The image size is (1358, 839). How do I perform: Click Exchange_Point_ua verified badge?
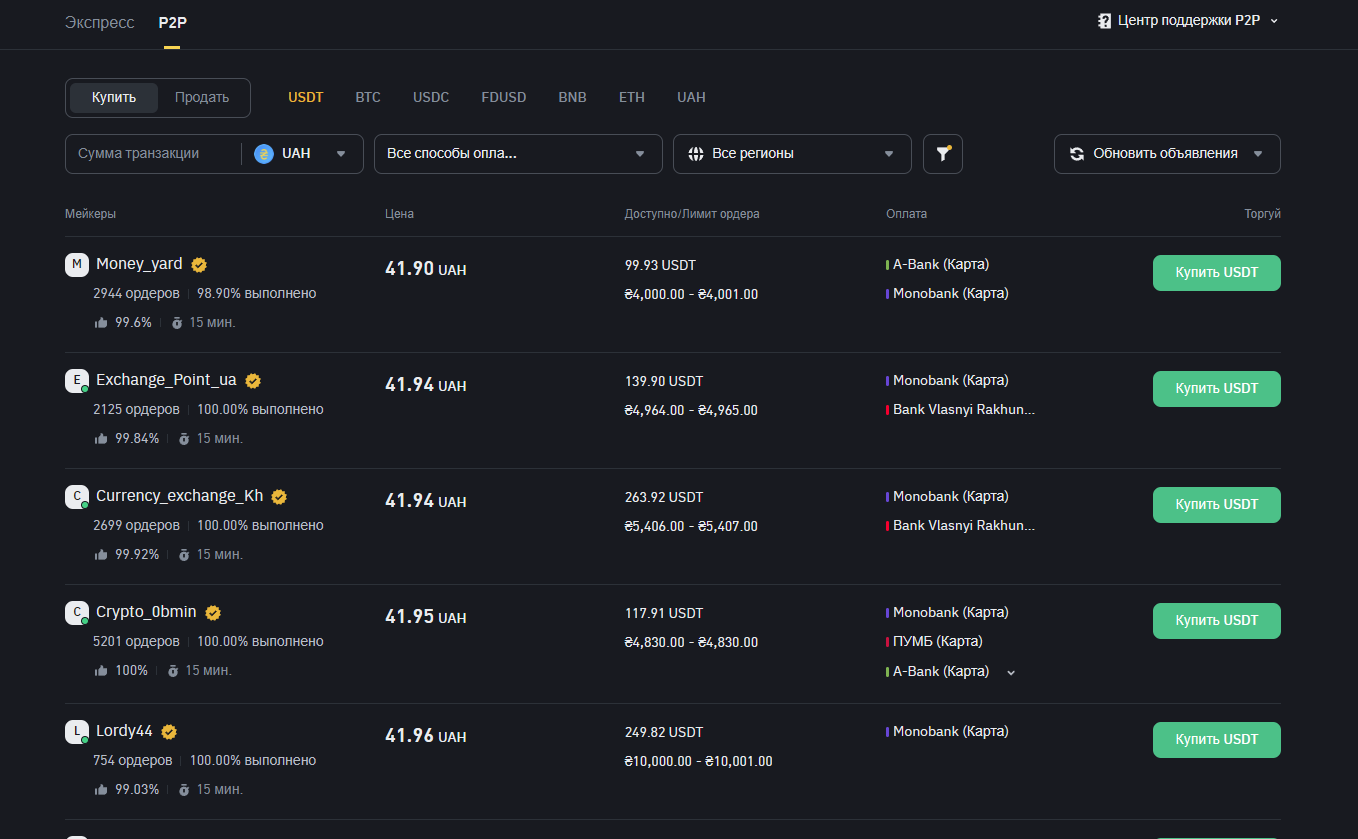(x=253, y=381)
